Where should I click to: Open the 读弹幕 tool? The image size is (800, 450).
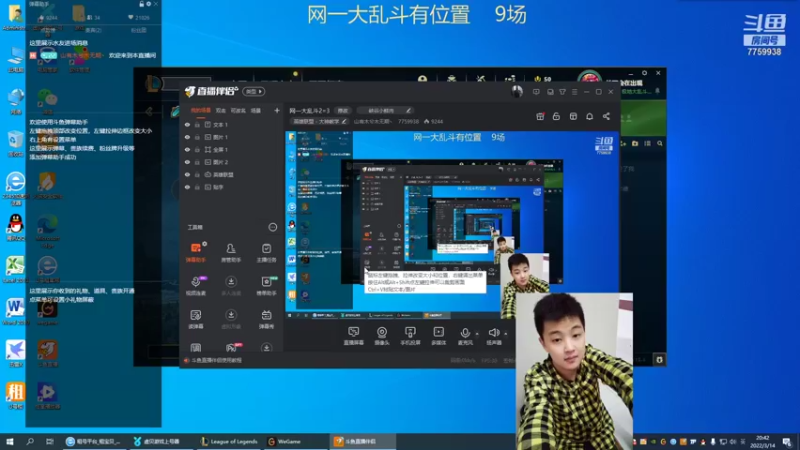[196, 319]
